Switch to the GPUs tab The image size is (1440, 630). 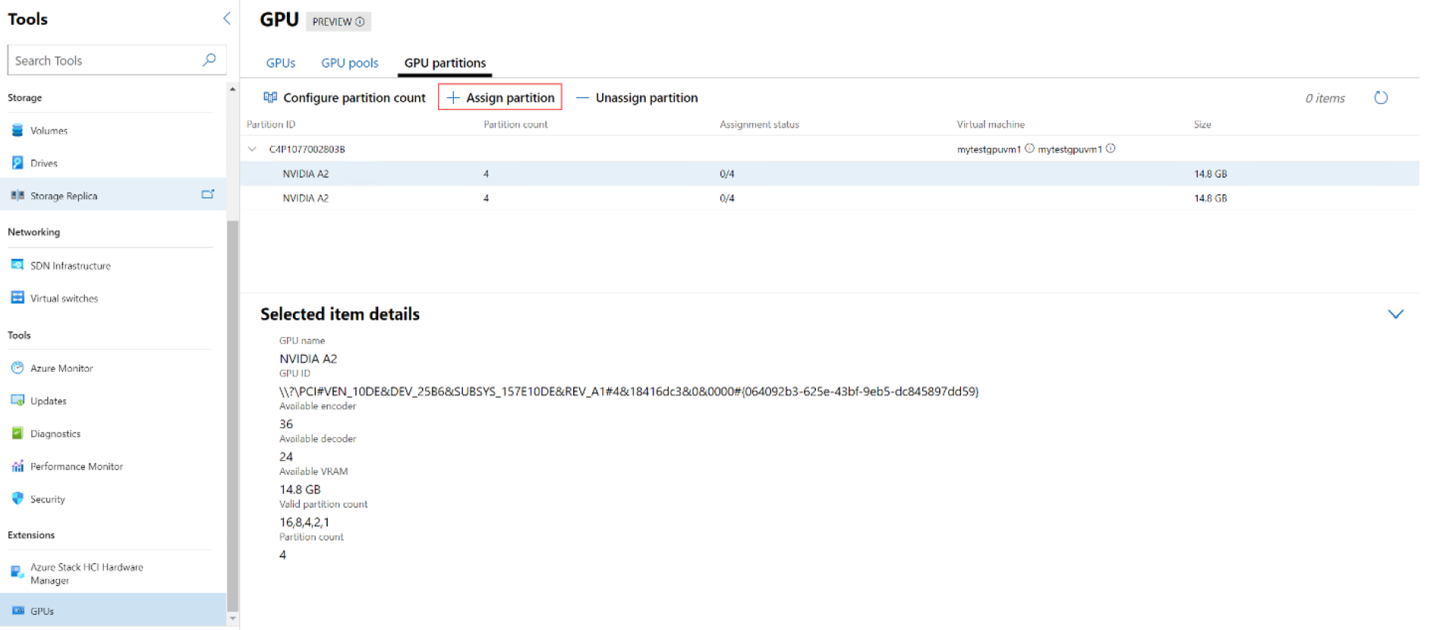(x=280, y=63)
